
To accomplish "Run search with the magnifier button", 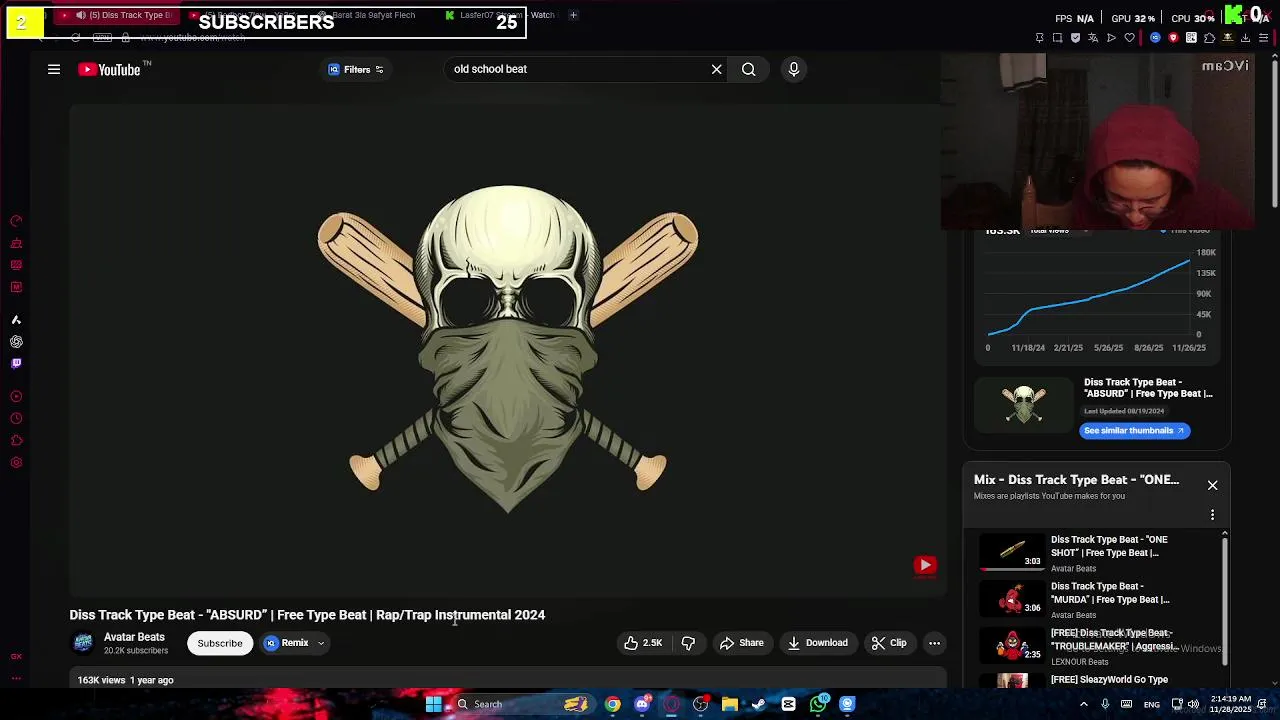I will click(x=748, y=69).
